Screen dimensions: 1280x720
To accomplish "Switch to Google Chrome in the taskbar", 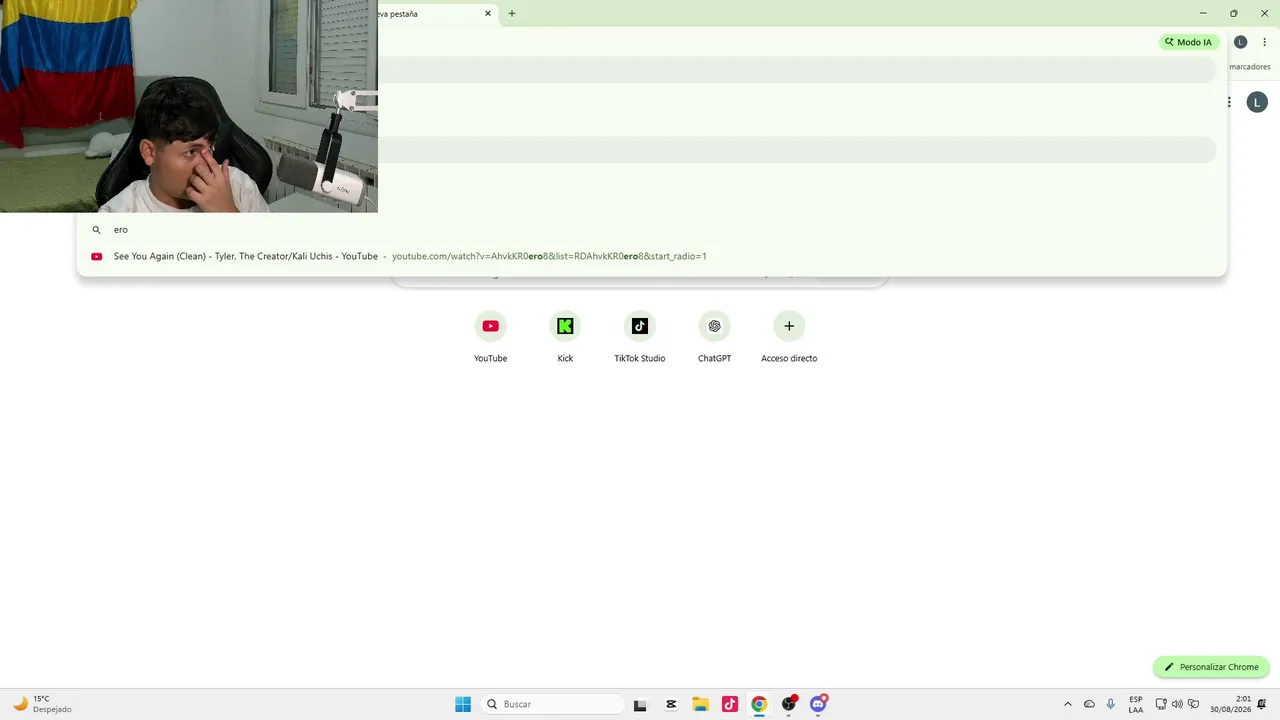I will pyautogui.click(x=759, y=704).
